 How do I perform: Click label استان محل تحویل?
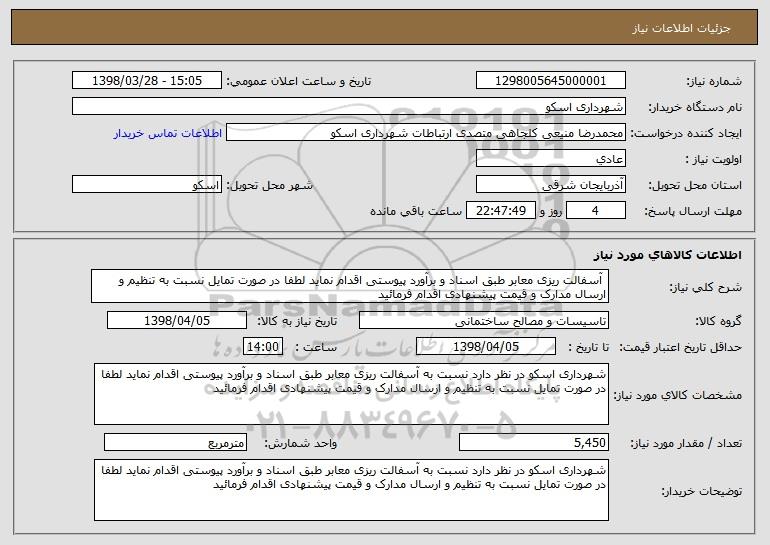coord(695,186)
